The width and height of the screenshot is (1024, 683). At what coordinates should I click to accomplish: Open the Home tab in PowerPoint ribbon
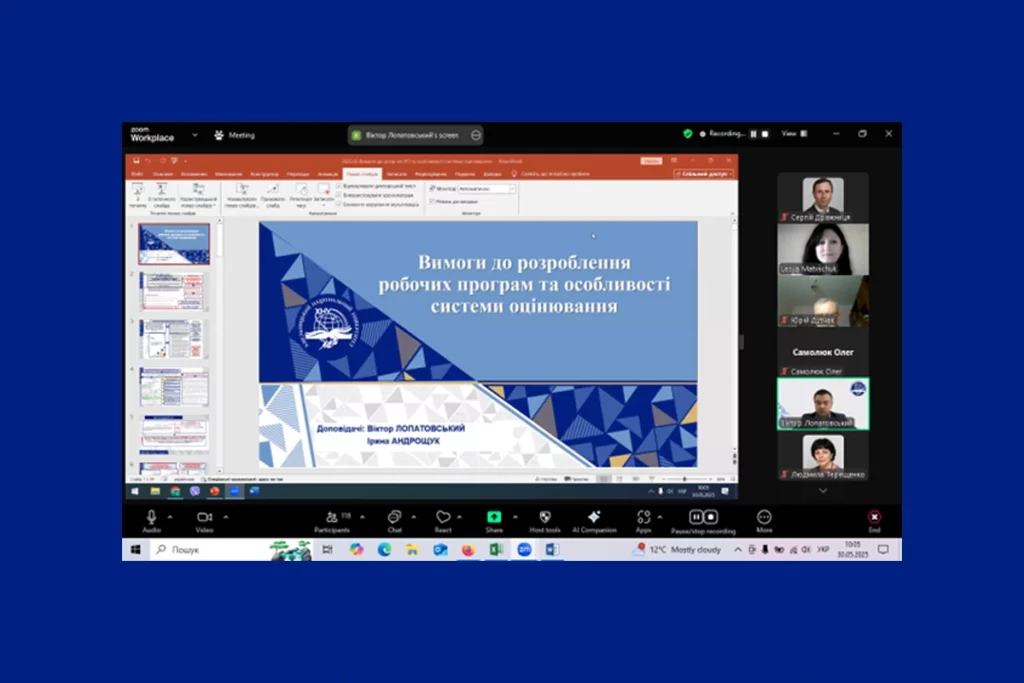(163, 174)
